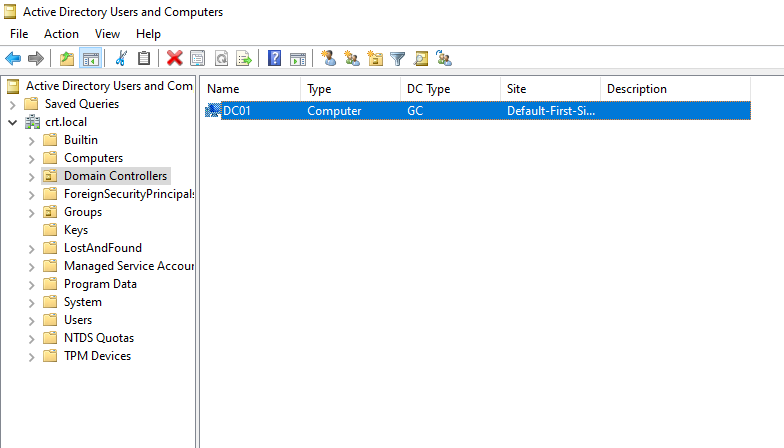Expand the TPM Devices node
This screenshot has height=448, width=784.
coord(32,356)
